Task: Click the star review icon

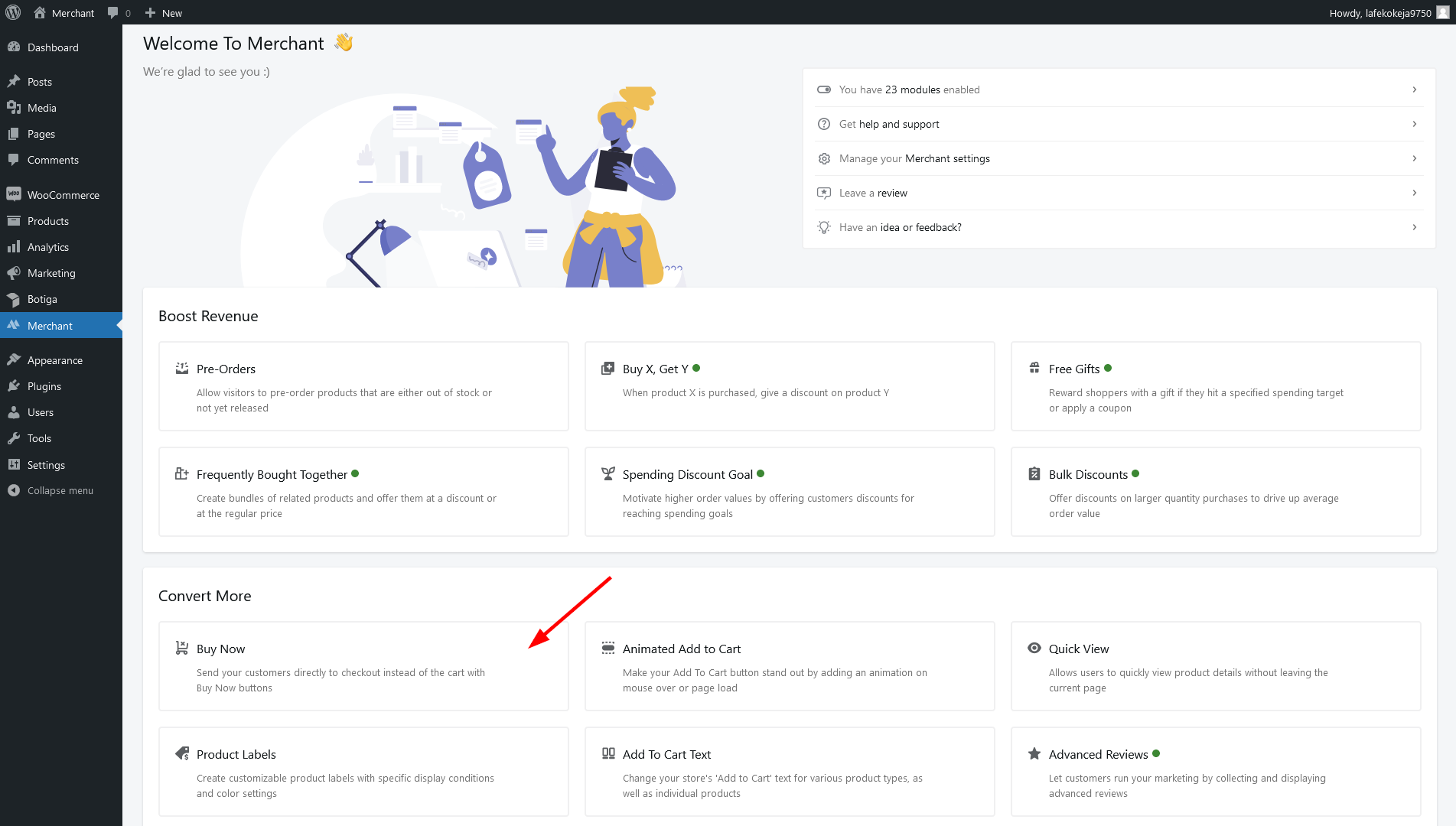Action: click(x=824, y=193)
